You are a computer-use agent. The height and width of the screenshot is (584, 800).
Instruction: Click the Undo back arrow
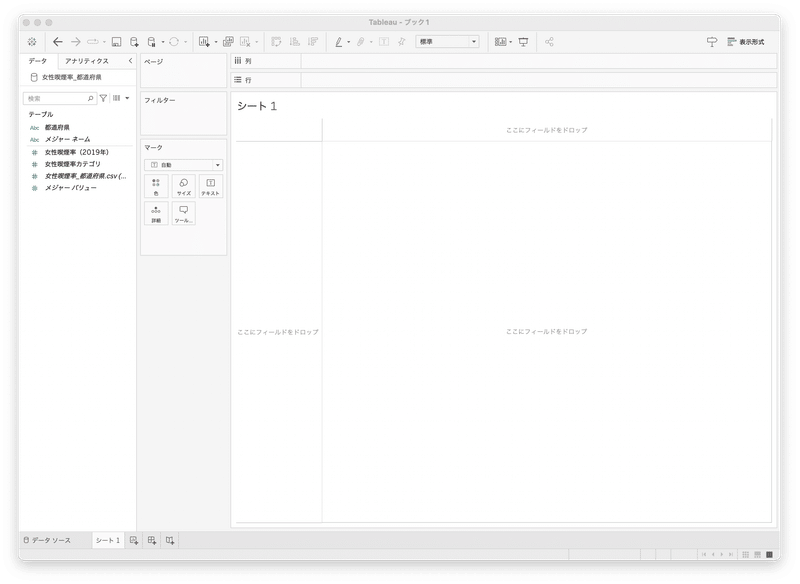(x=58, y=42)
